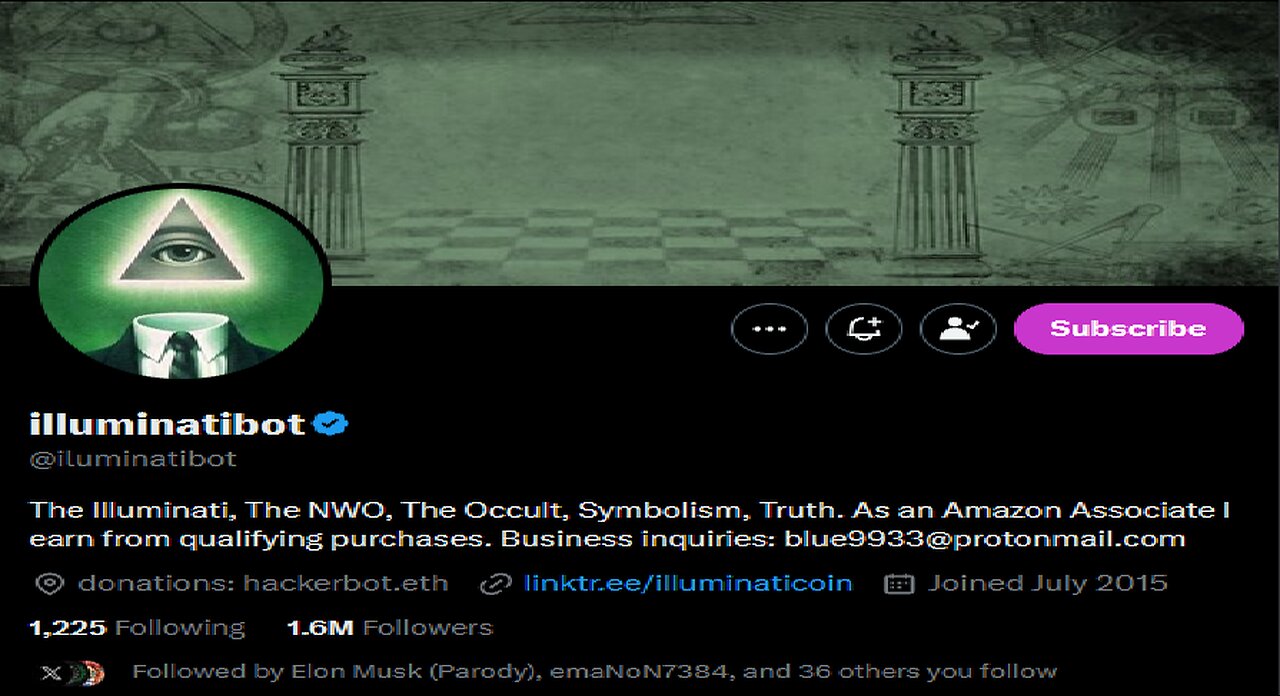Screen dimensions: 1280x696
Task: Open the followed-by mutual followers text
Action: (x=594, y=671)
